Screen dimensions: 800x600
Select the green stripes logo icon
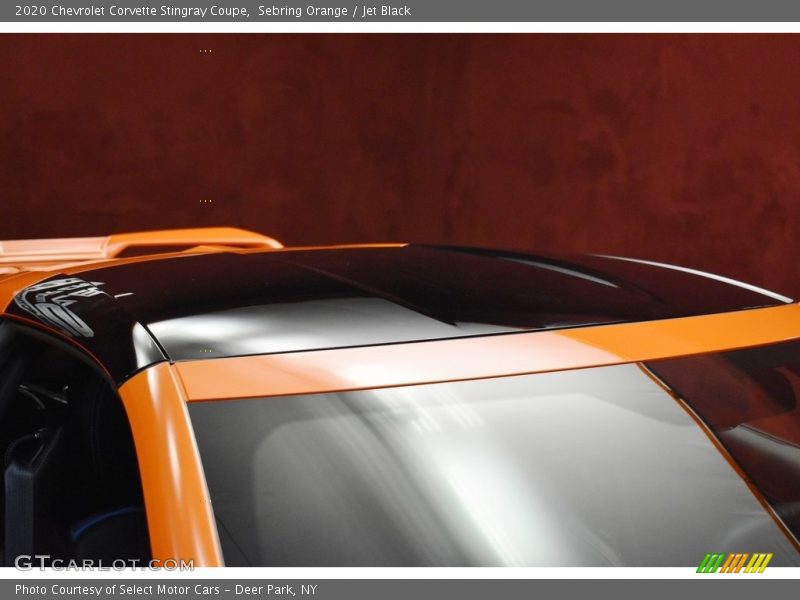coord(709,562)
